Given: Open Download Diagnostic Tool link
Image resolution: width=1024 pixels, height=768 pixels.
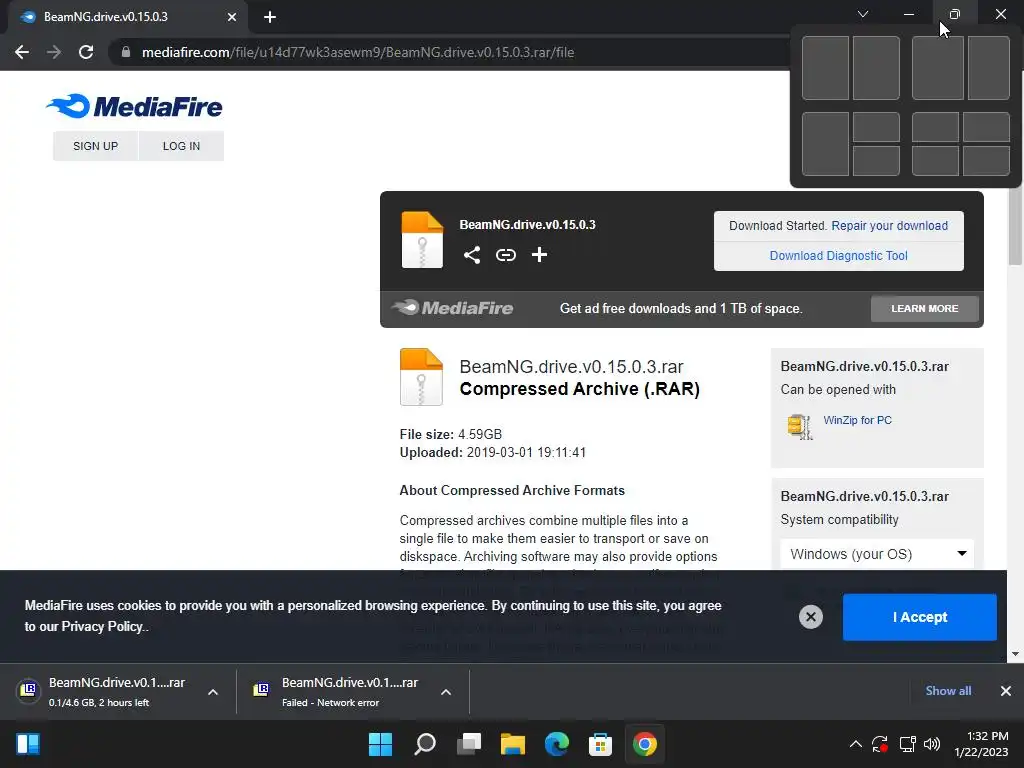Looking at the screenshot, I should click(x=839, y=255).
